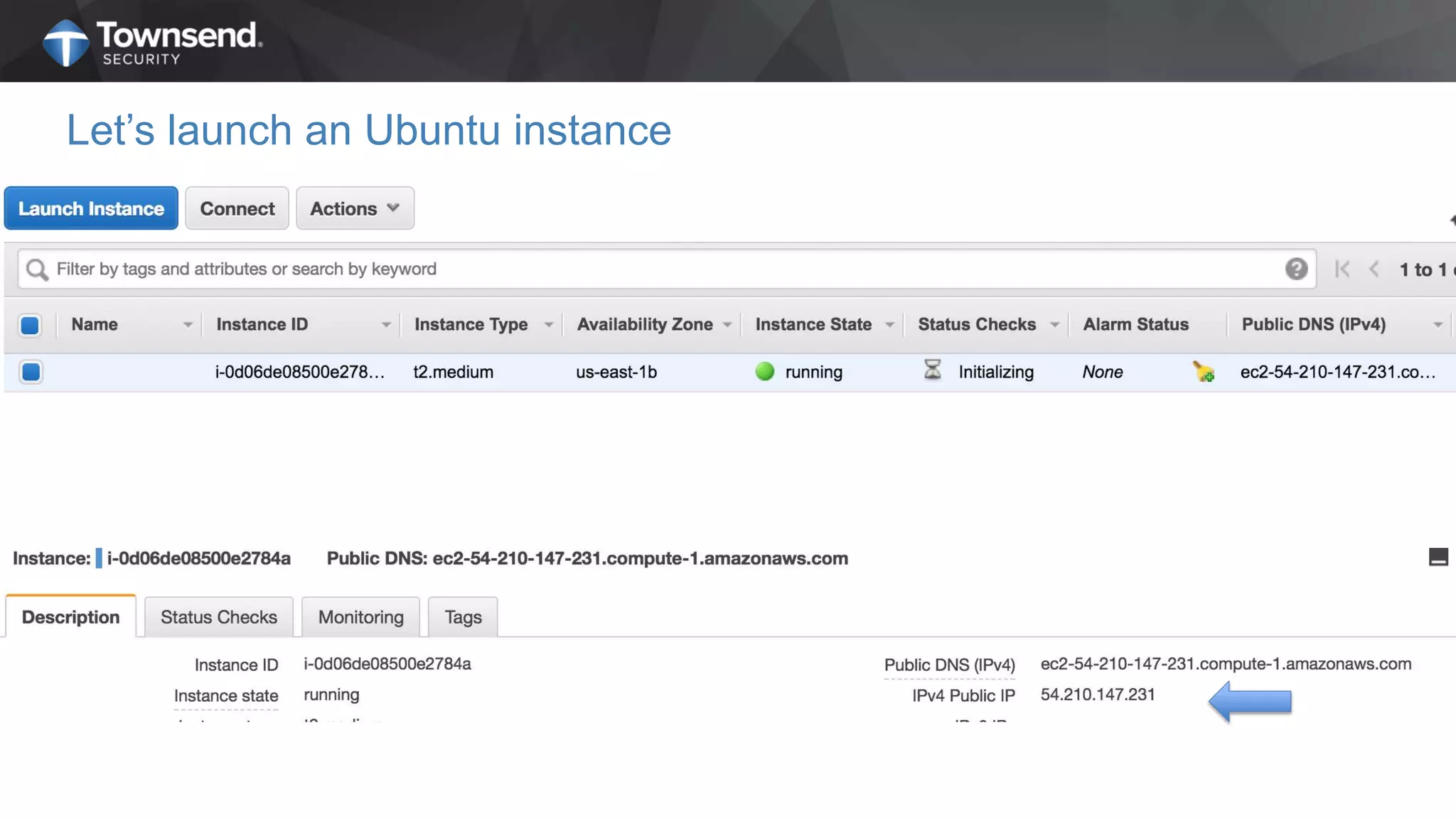Click the None alarm status cell
The height and width of the screenshot is (819, 1456).
pyautogui.click(x=1103, y=372)
